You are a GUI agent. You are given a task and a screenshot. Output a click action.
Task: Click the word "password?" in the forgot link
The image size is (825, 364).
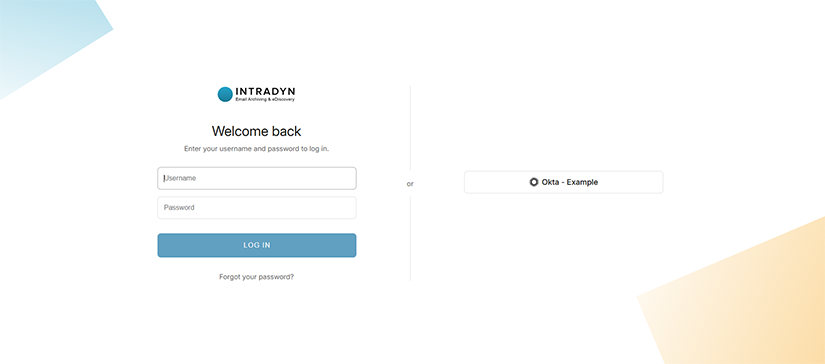pyautogui.click(x=277, y=277)
